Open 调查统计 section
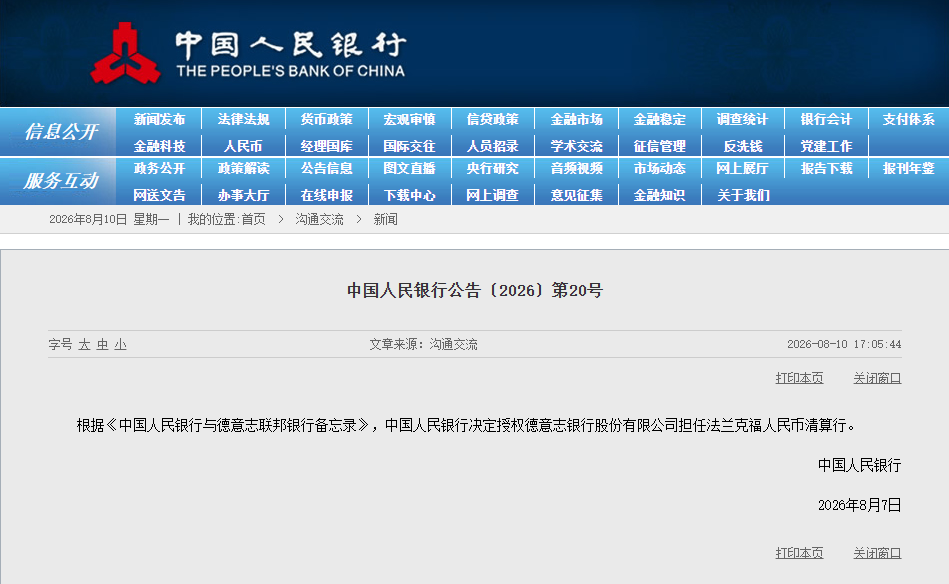Viewport: 949px width, 584px height. (x=742, y=119)
